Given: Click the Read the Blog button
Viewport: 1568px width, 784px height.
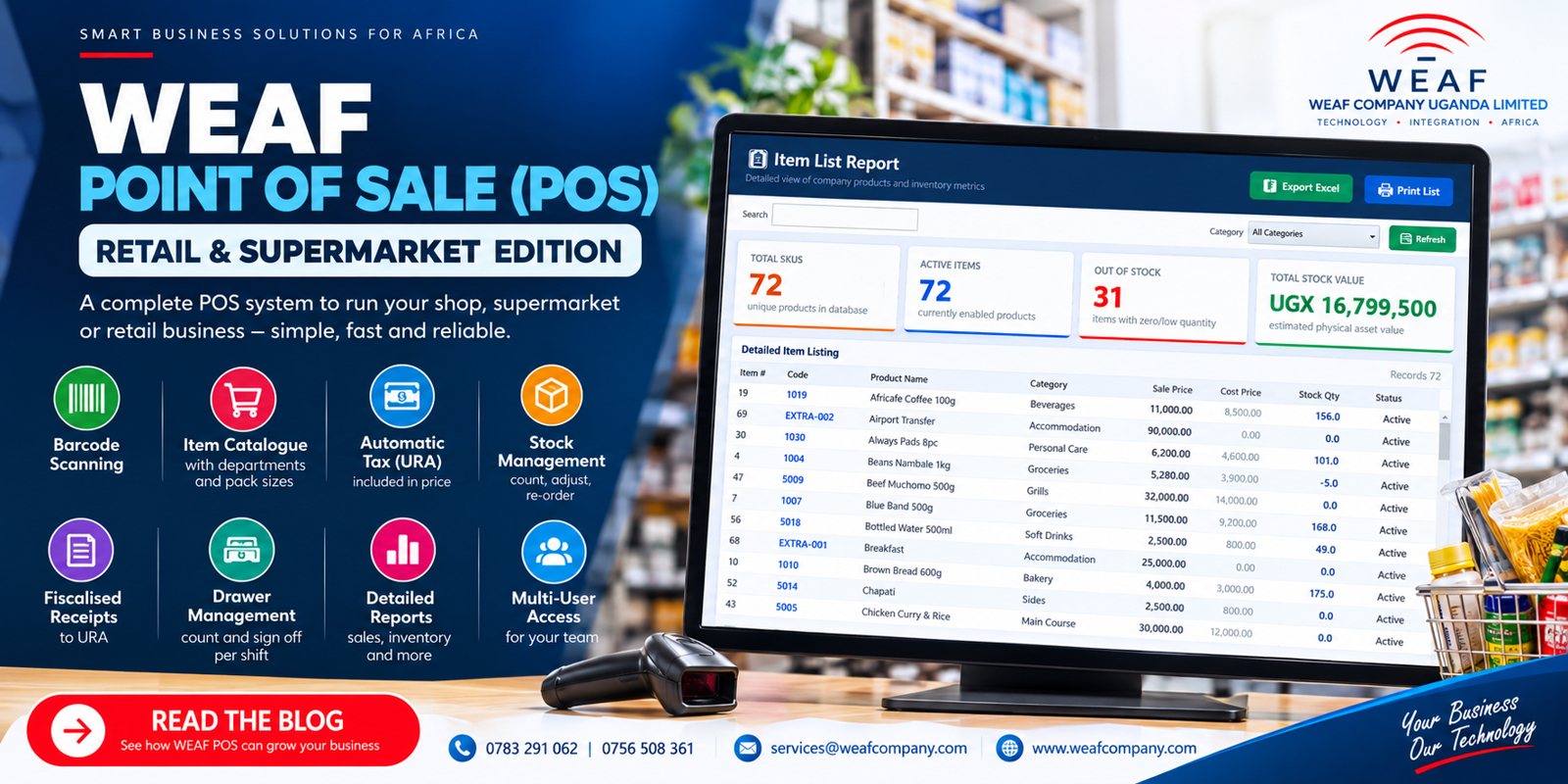Looking at the screenshot, I should point(223,730).
